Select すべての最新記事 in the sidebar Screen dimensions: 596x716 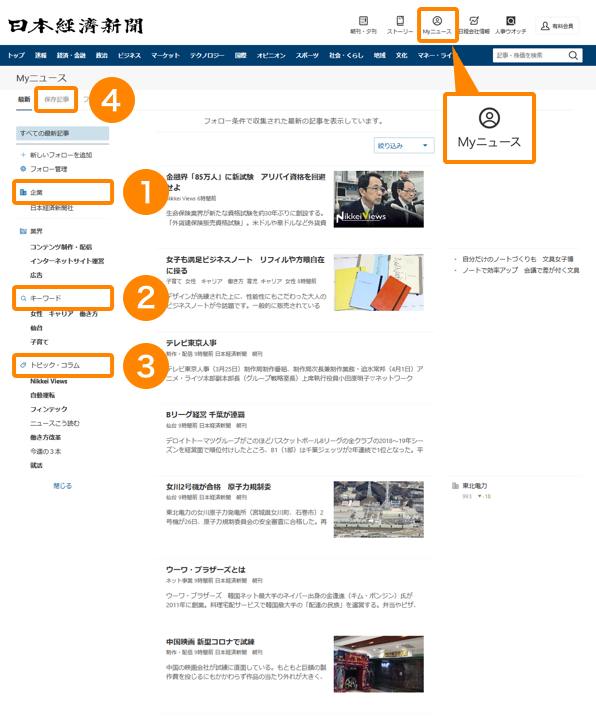point(63,133)
